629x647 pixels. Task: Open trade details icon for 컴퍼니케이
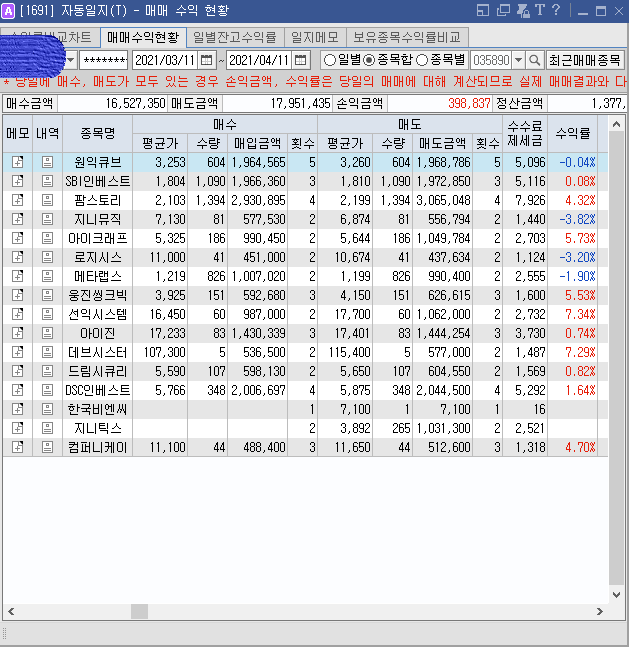pos(46,447)
